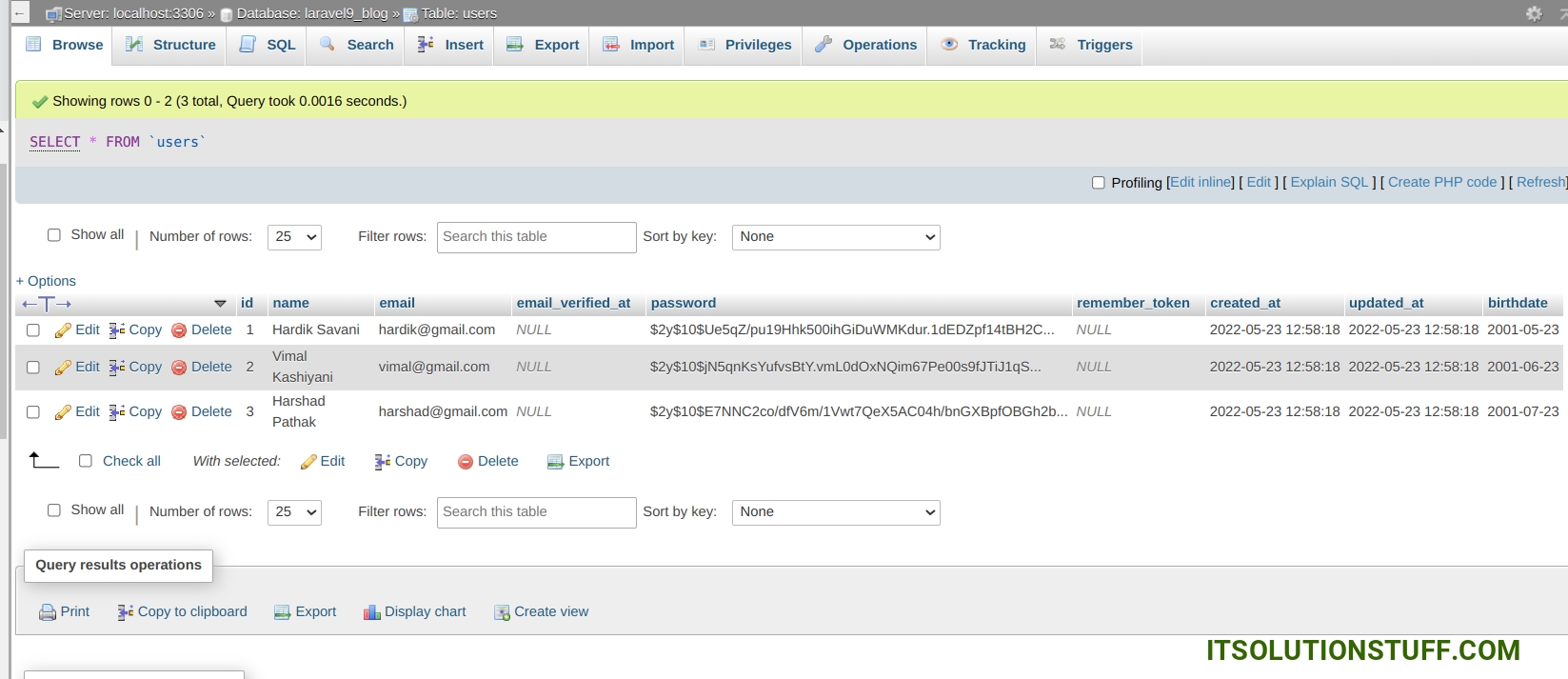Open page settings gear icon
The width and height of the screenshot is (1568, 679).
[1534, 13]
